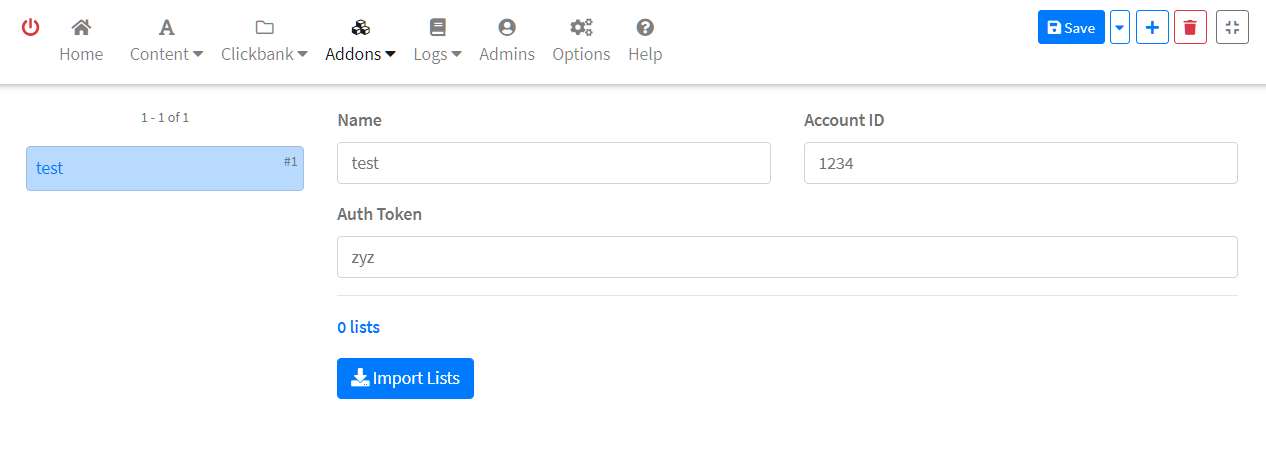Click the collapse fullscreen icon button
1266x463 pixels.
1232,28
